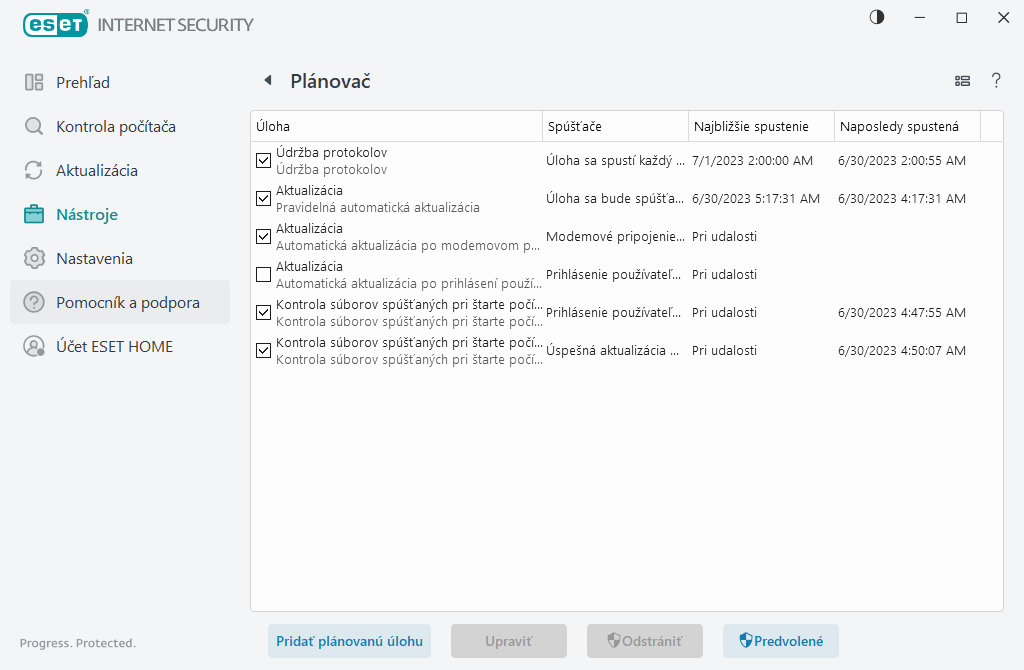
Task: Click the Aktualizácia refresh arrows icon
Action: pos(34,170)
